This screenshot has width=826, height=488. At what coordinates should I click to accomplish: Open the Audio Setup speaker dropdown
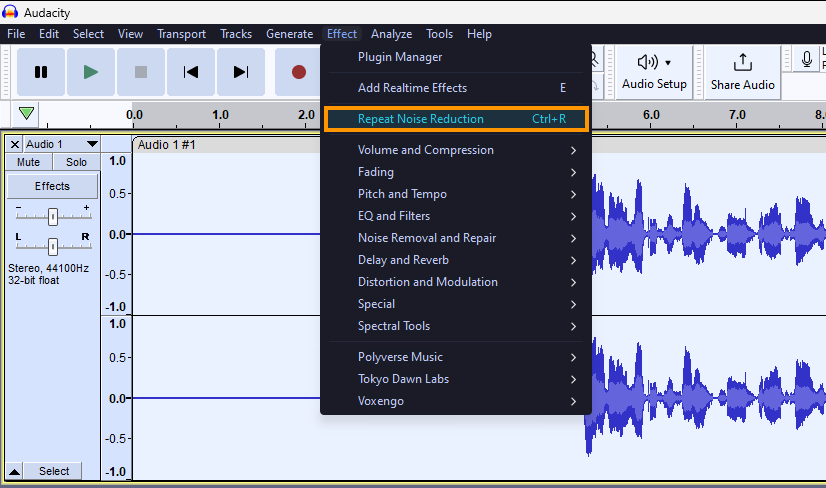point(654,72)
